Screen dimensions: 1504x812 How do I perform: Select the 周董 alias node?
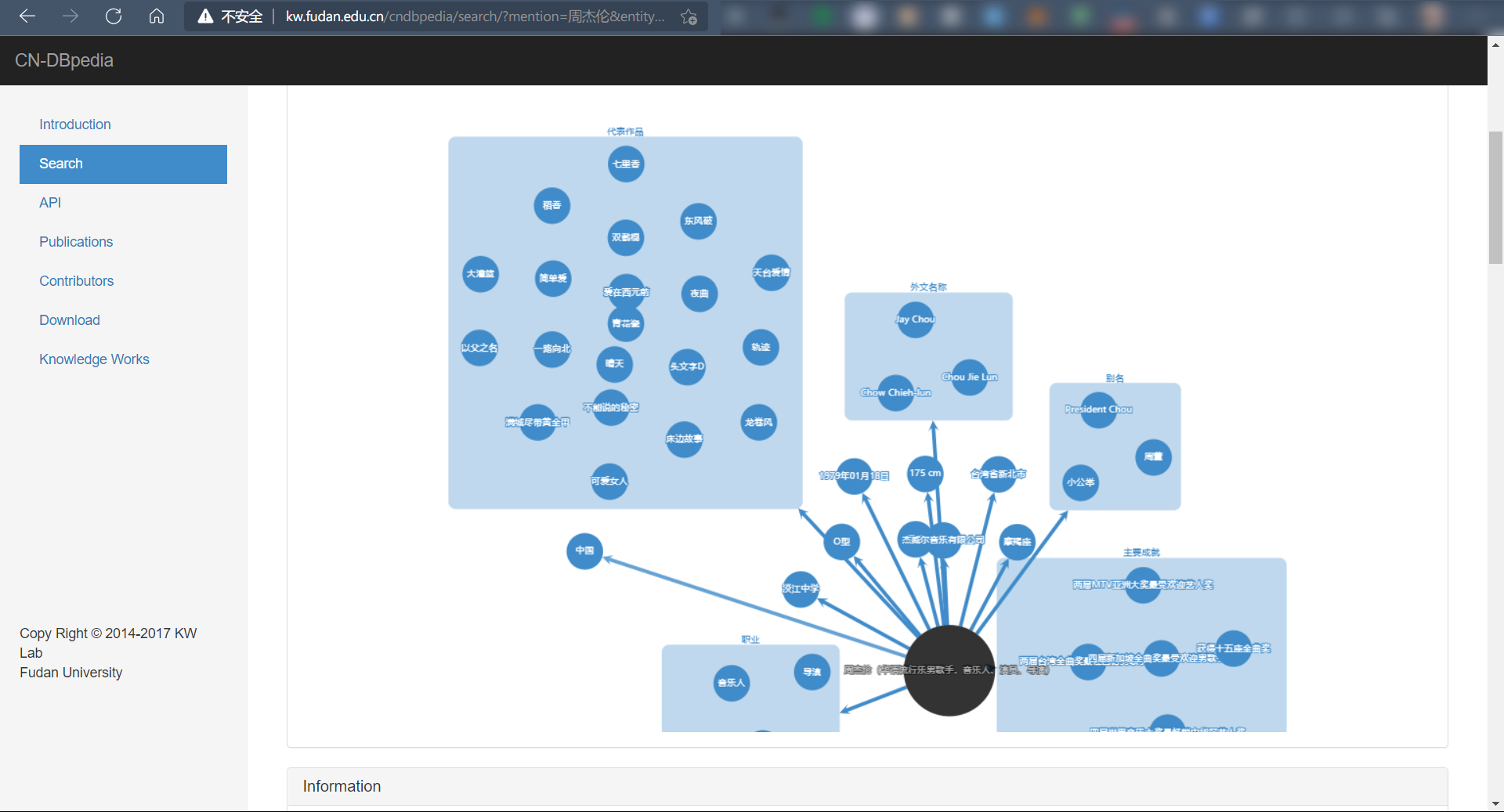click(x=1153, y=457)
